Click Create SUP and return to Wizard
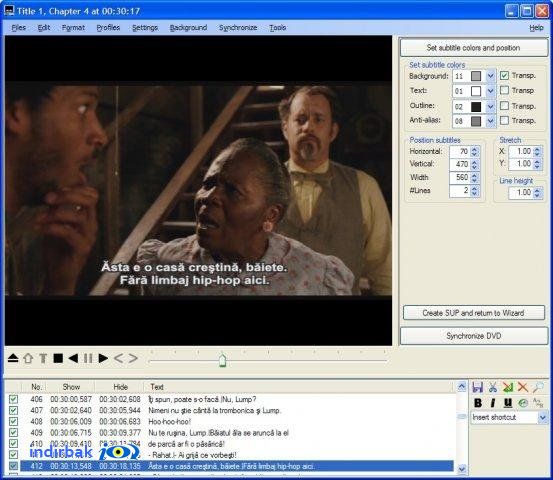The width and height of the screenshot is (553, 480). (x=474, y=313)
